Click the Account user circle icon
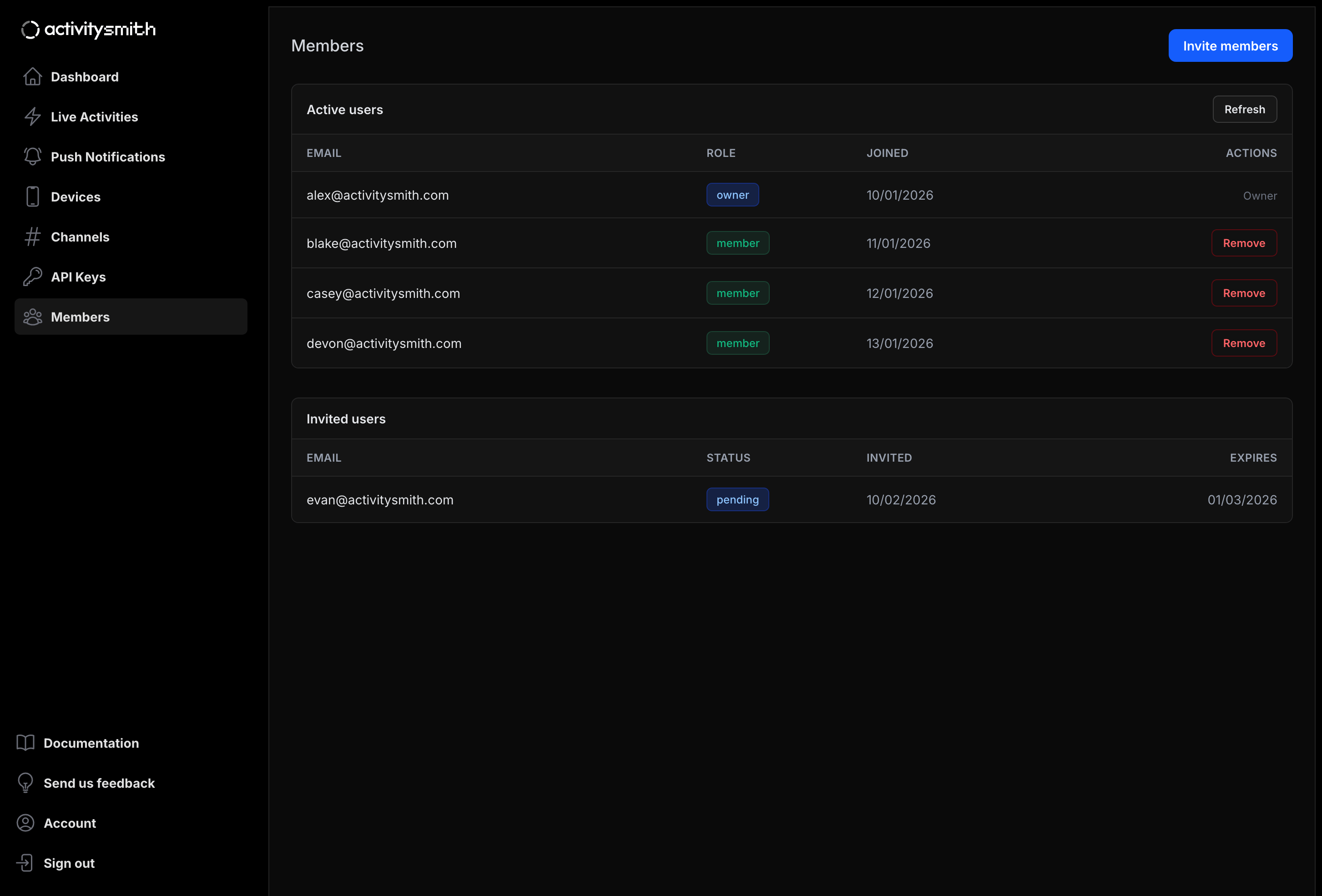This screenshot has width=1322, height=896. point(25,823)
